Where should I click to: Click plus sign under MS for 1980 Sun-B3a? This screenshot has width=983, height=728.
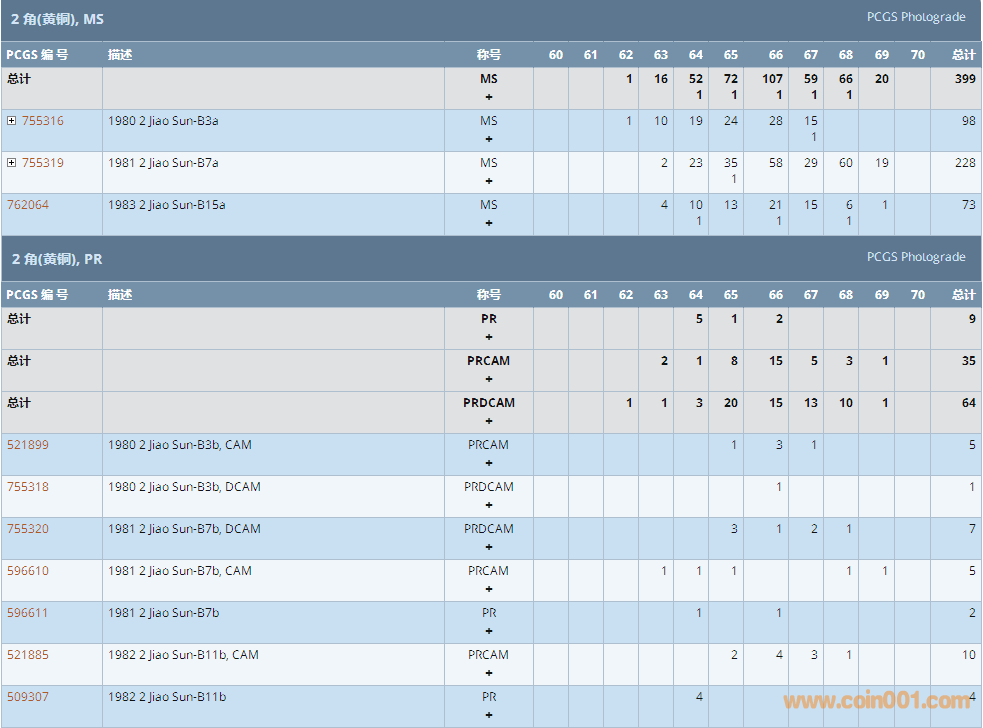pyautogui.click(x=489, y=139)
